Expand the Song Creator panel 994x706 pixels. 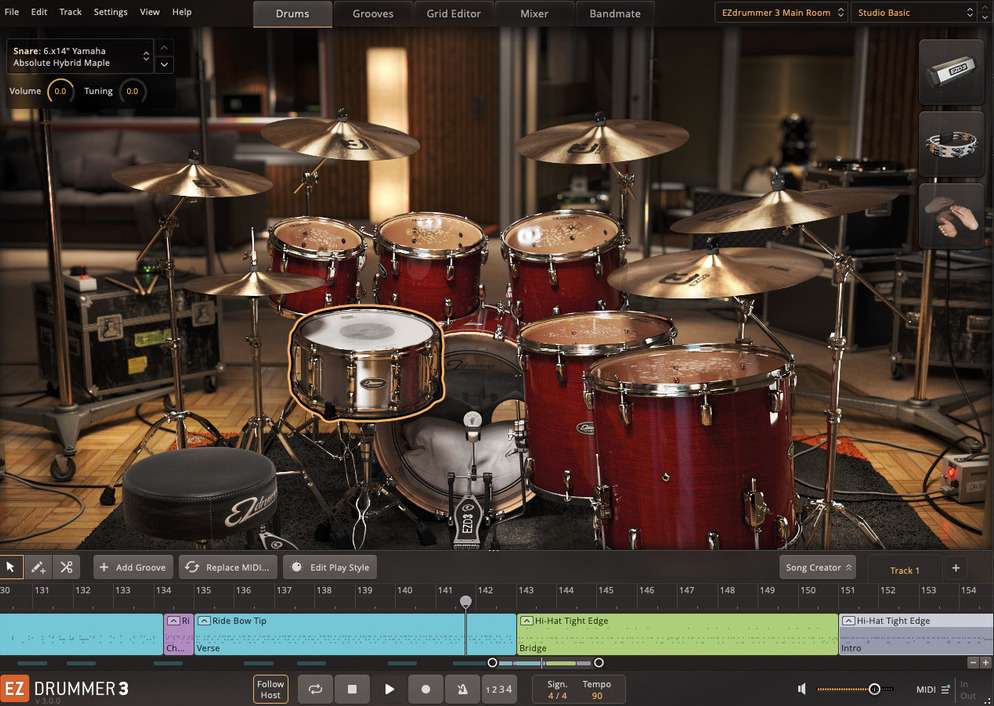click(817, 566)
